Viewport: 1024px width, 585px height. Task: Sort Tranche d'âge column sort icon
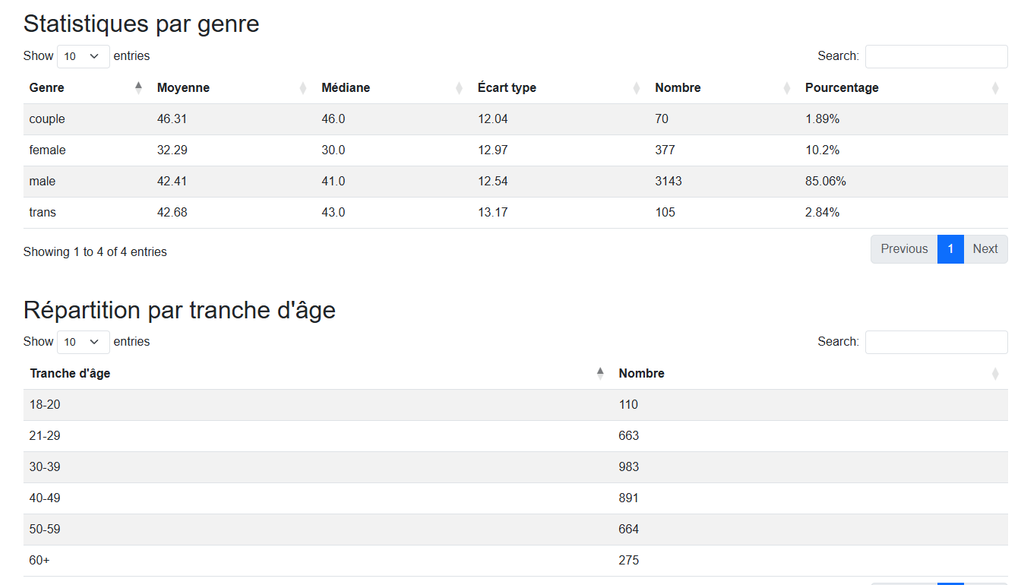pos(600,374)
